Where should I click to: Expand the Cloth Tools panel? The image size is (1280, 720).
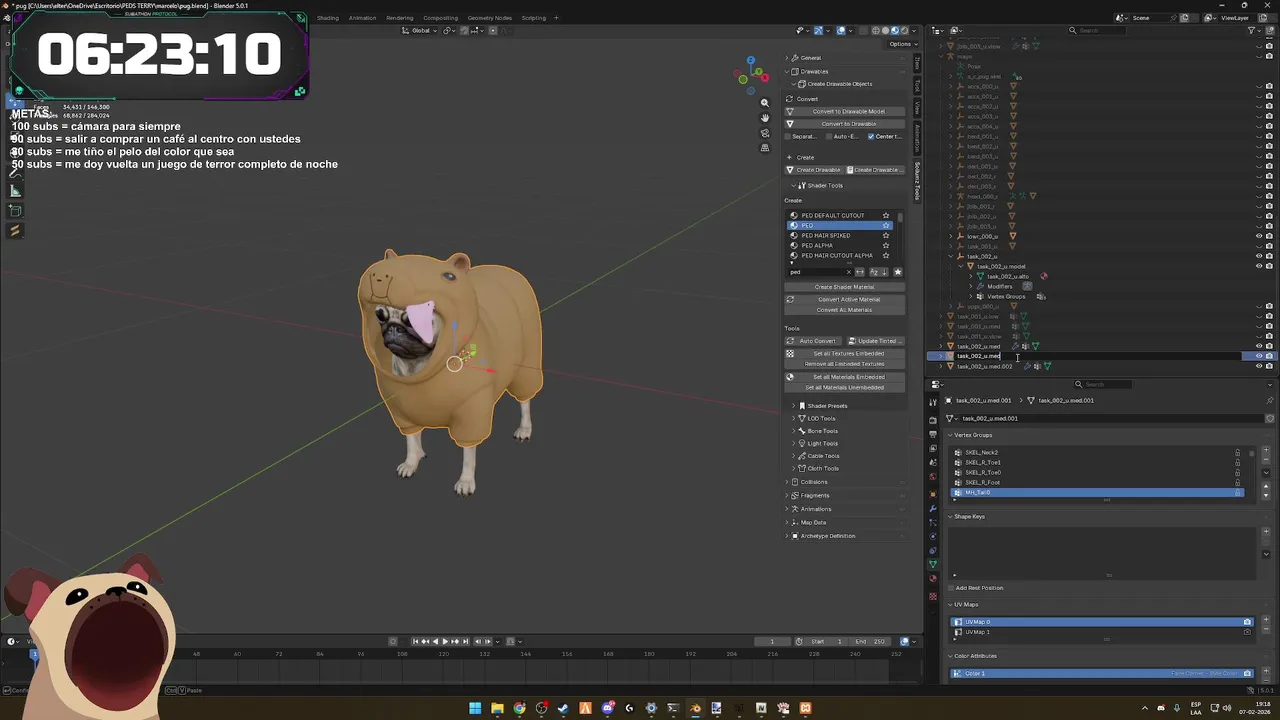point(823,469)
